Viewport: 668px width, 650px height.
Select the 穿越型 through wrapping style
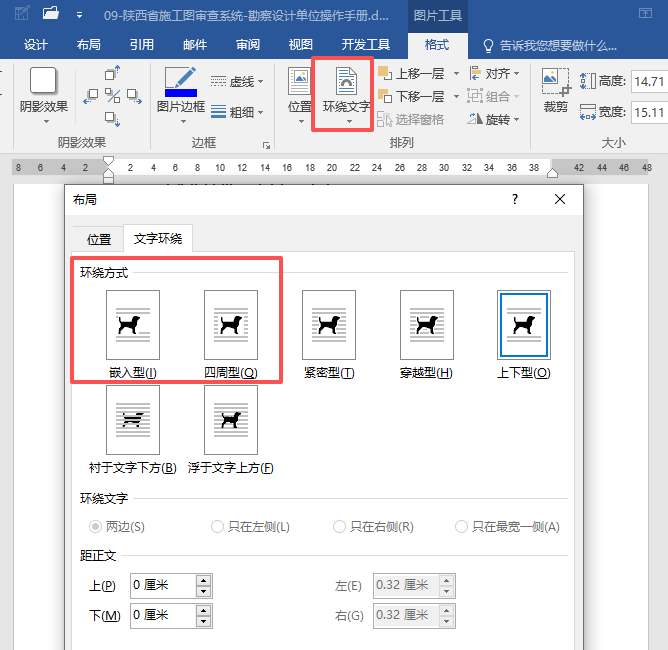[x=427, y=325]
